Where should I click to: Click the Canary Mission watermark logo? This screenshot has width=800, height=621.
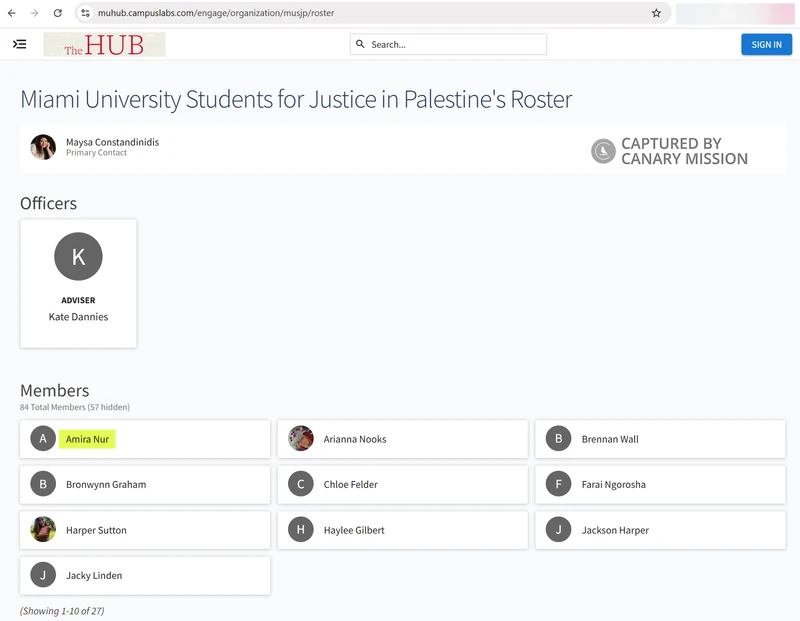tap(603, 151)
